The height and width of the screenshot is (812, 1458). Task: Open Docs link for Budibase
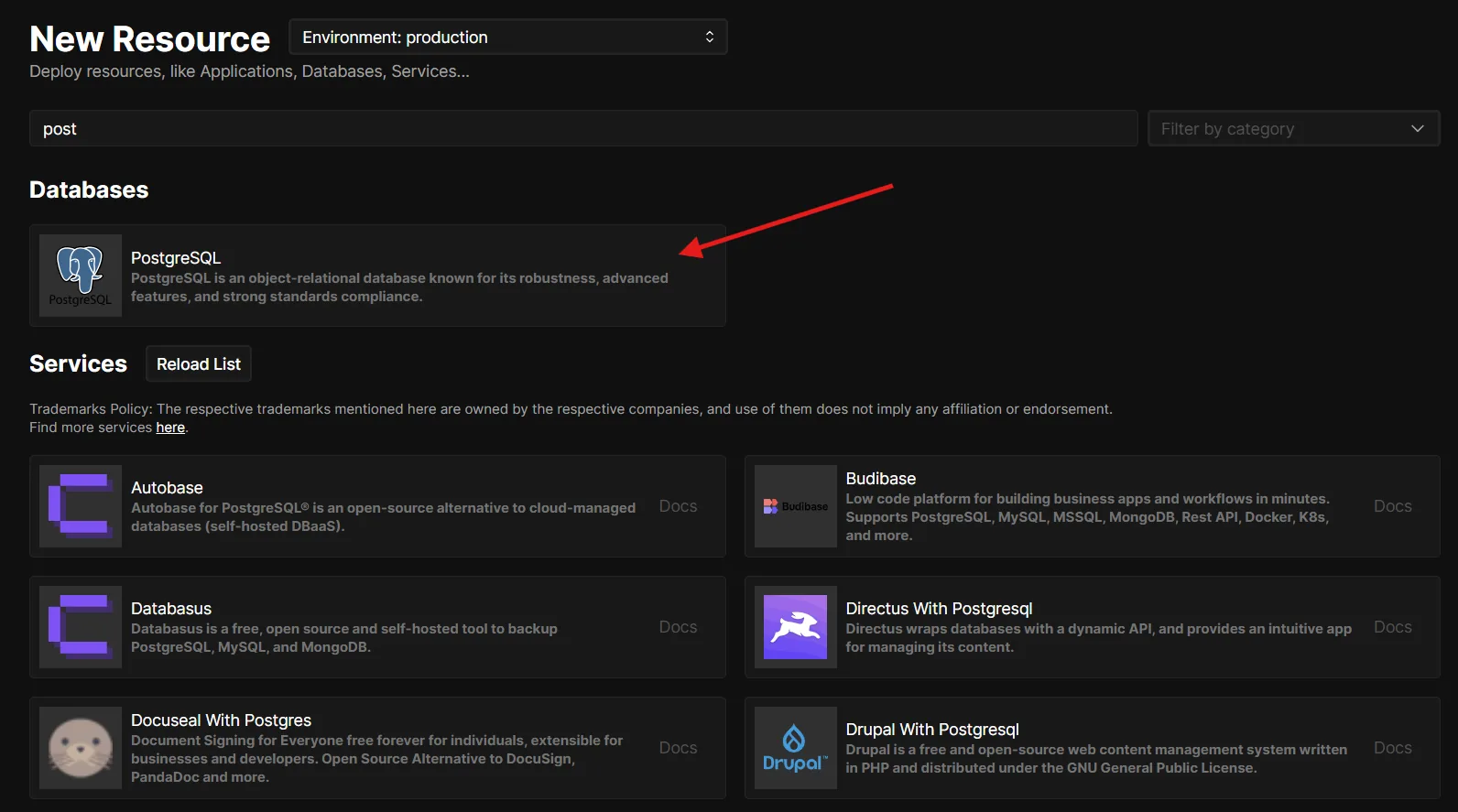coord(1392,506)
